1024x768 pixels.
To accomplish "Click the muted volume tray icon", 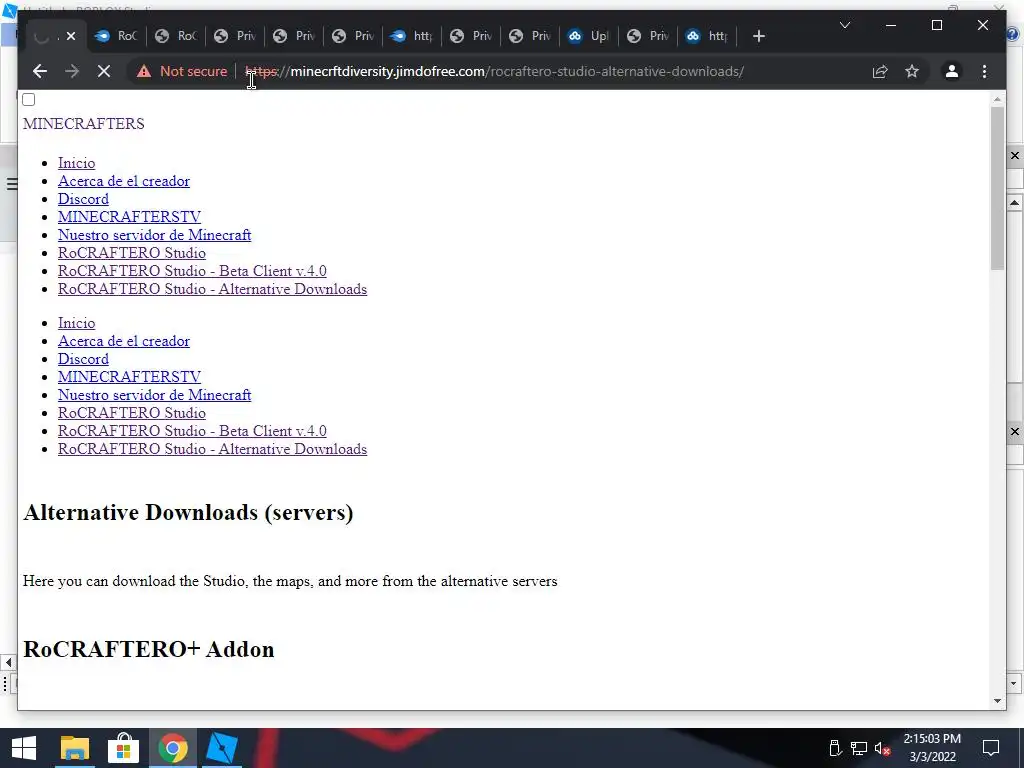I will click(882, 748).
